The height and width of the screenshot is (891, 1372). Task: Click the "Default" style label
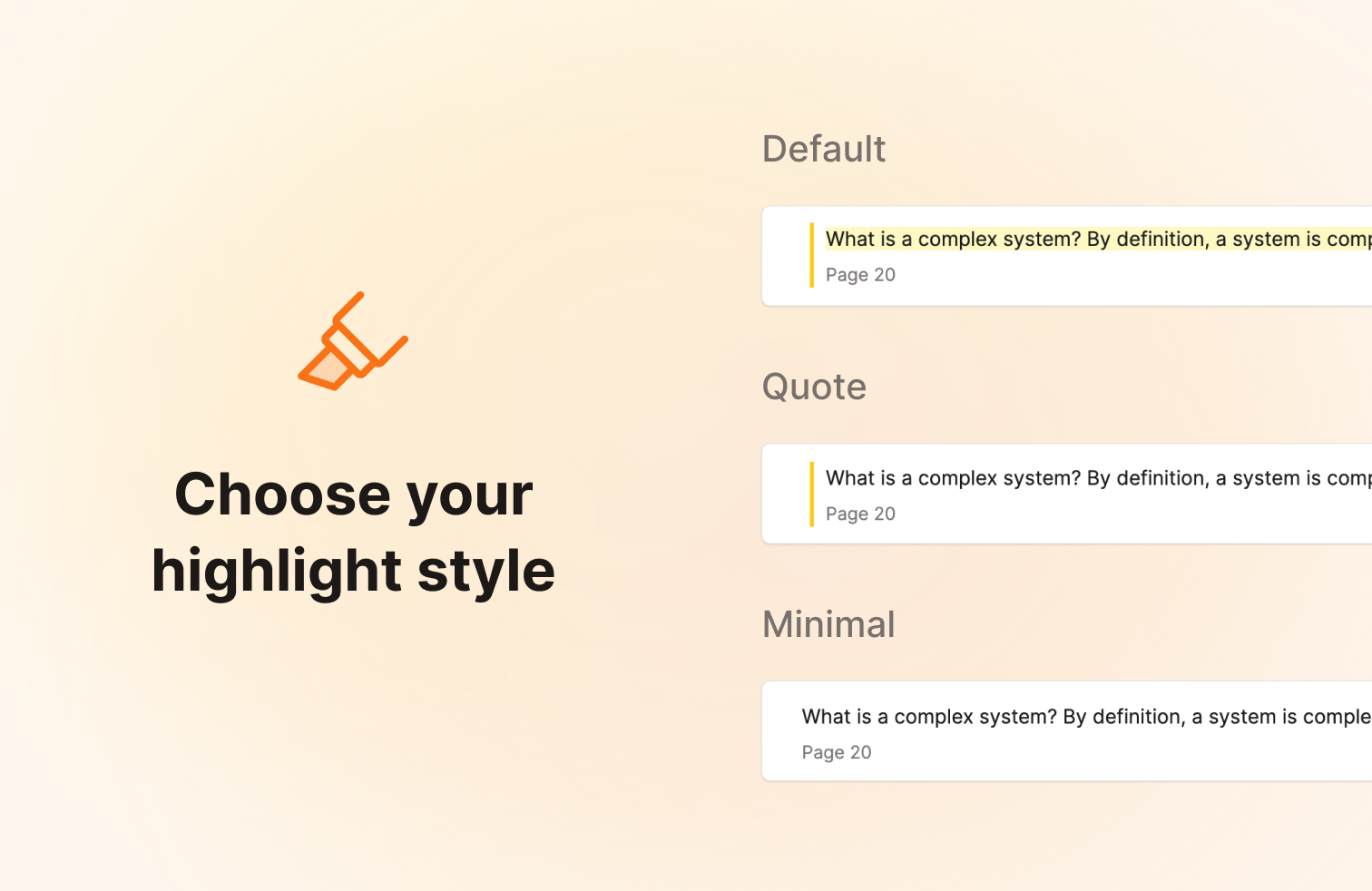[x=823, y=149]
